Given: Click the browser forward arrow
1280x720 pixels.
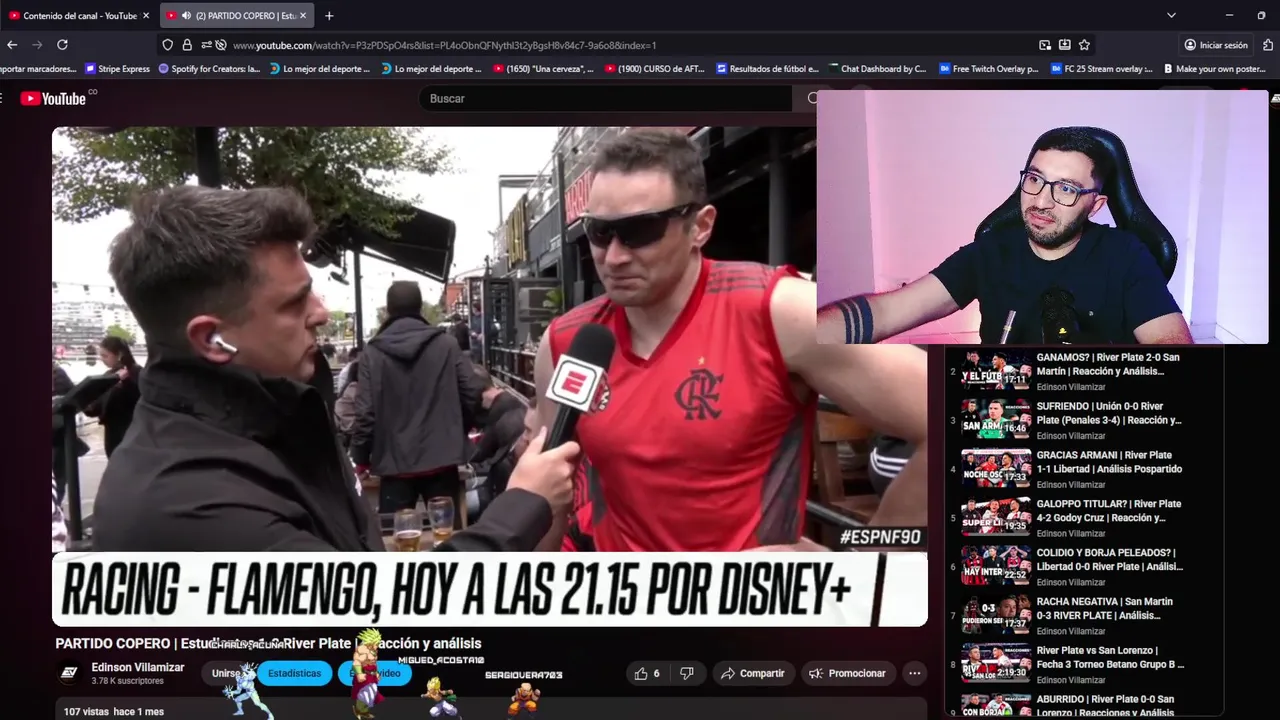Looking at the screenshot, I should 37,45.
